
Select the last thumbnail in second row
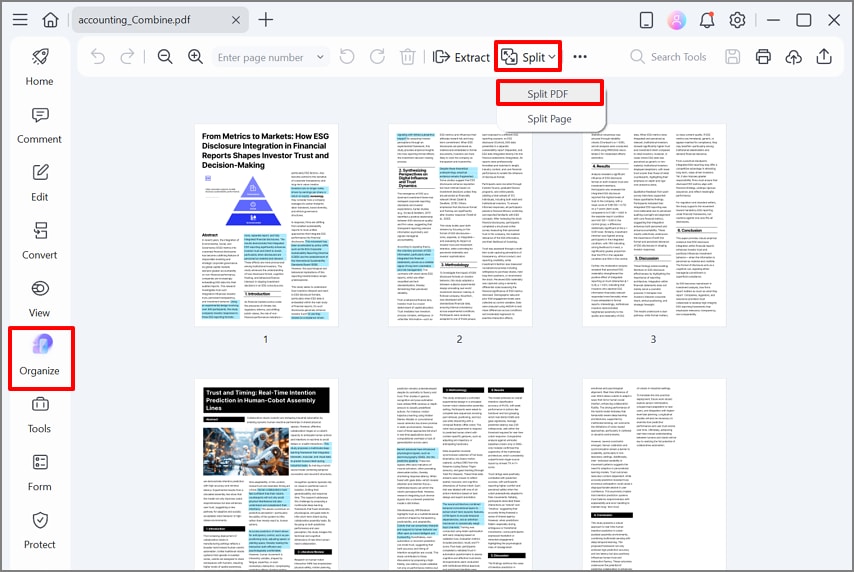tap(654, 474)
